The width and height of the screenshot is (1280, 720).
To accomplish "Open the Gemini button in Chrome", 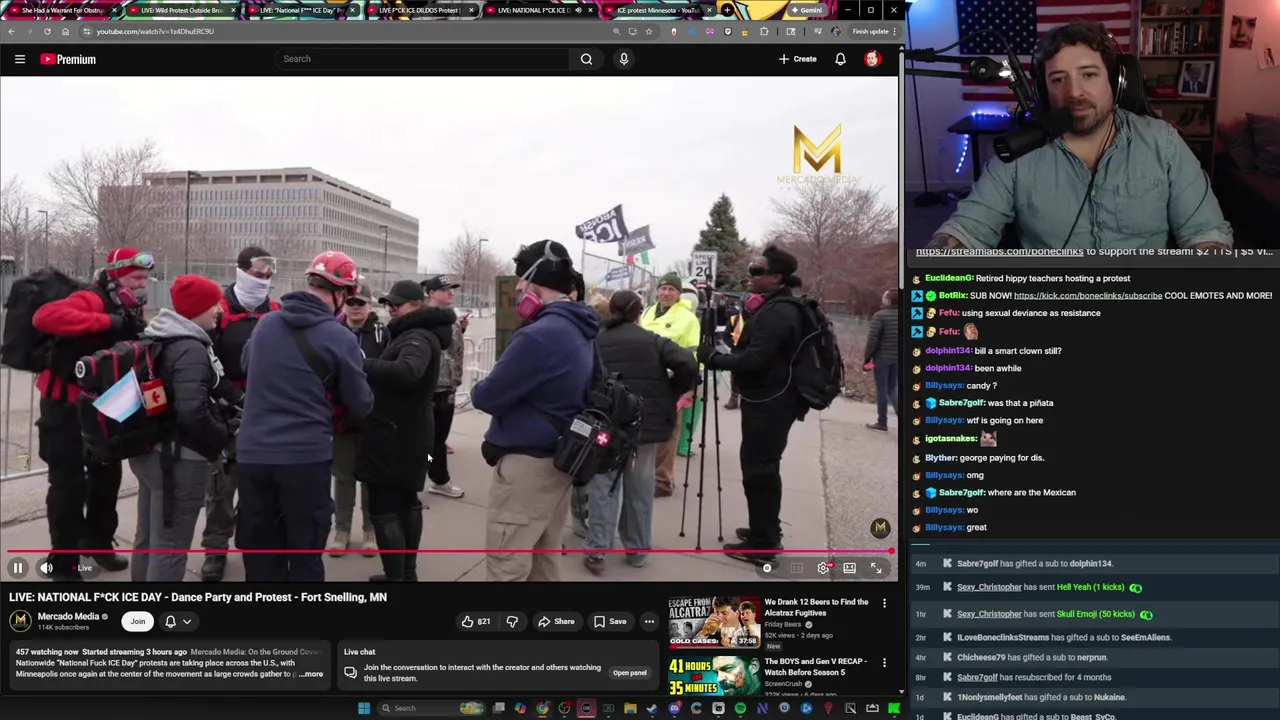I will point(805,10).
